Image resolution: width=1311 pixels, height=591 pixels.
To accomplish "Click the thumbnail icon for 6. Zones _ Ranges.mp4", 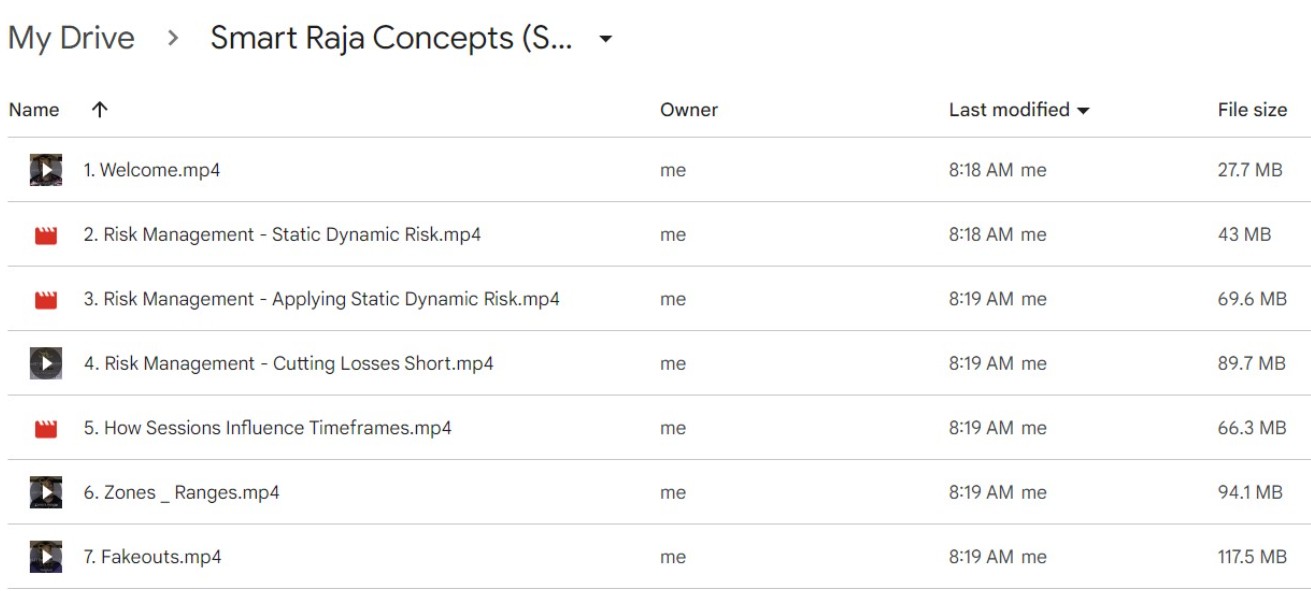I will pos(46,492).
